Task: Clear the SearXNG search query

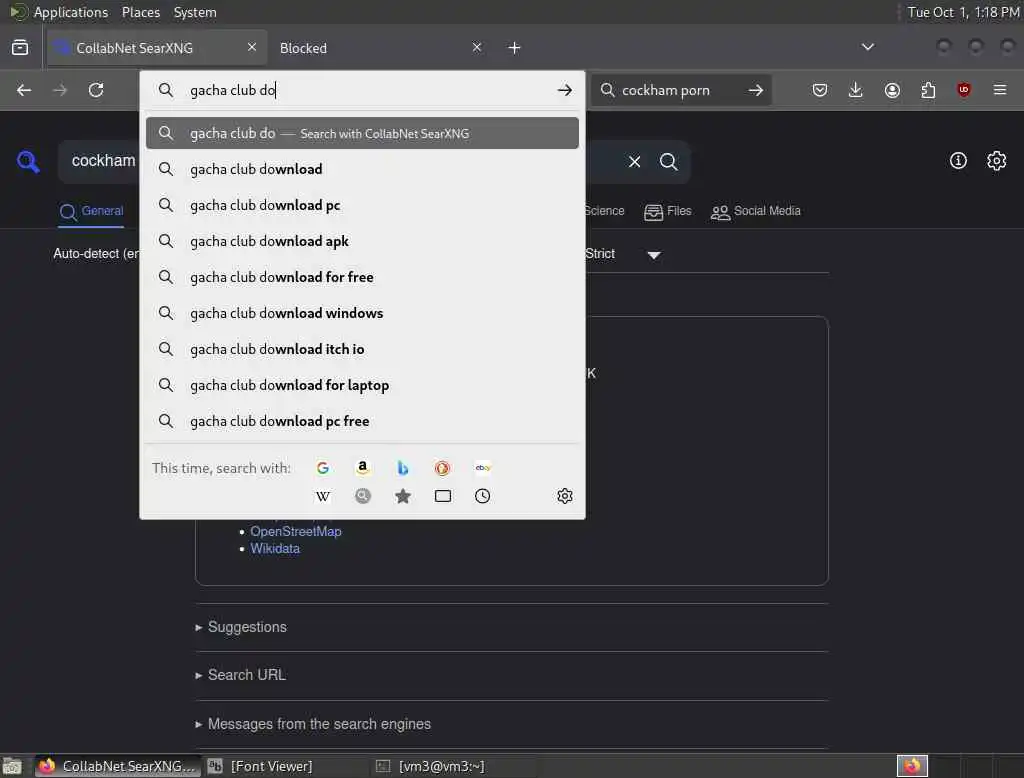Action: pos(635,161)
